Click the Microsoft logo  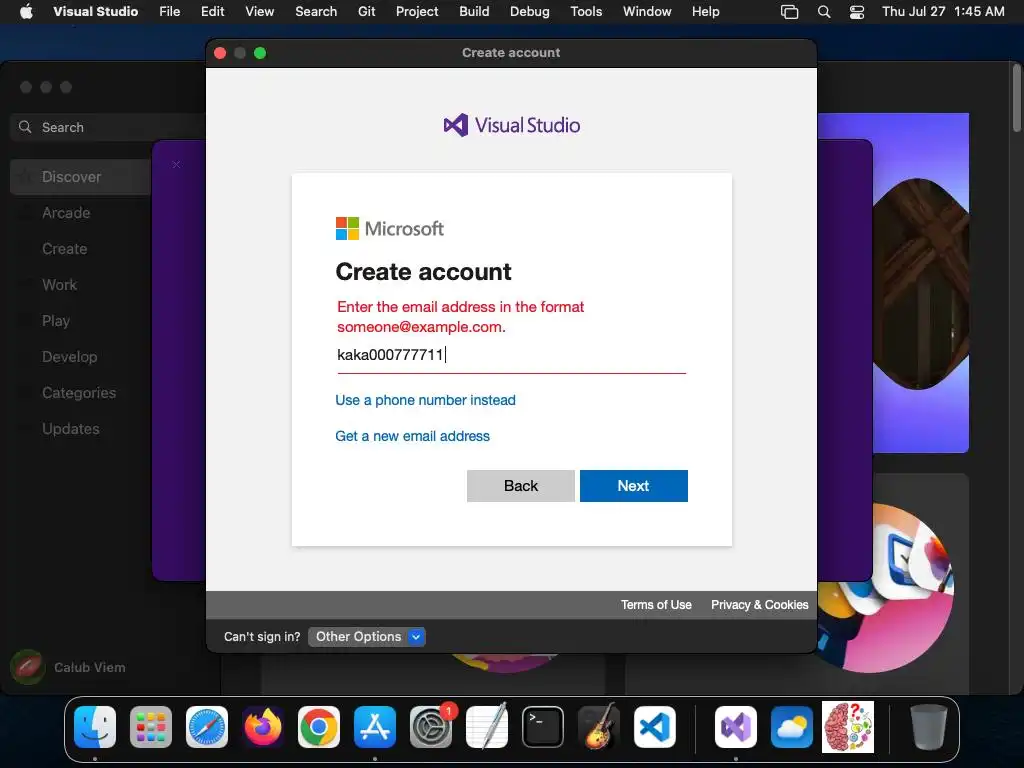point(390,229)
